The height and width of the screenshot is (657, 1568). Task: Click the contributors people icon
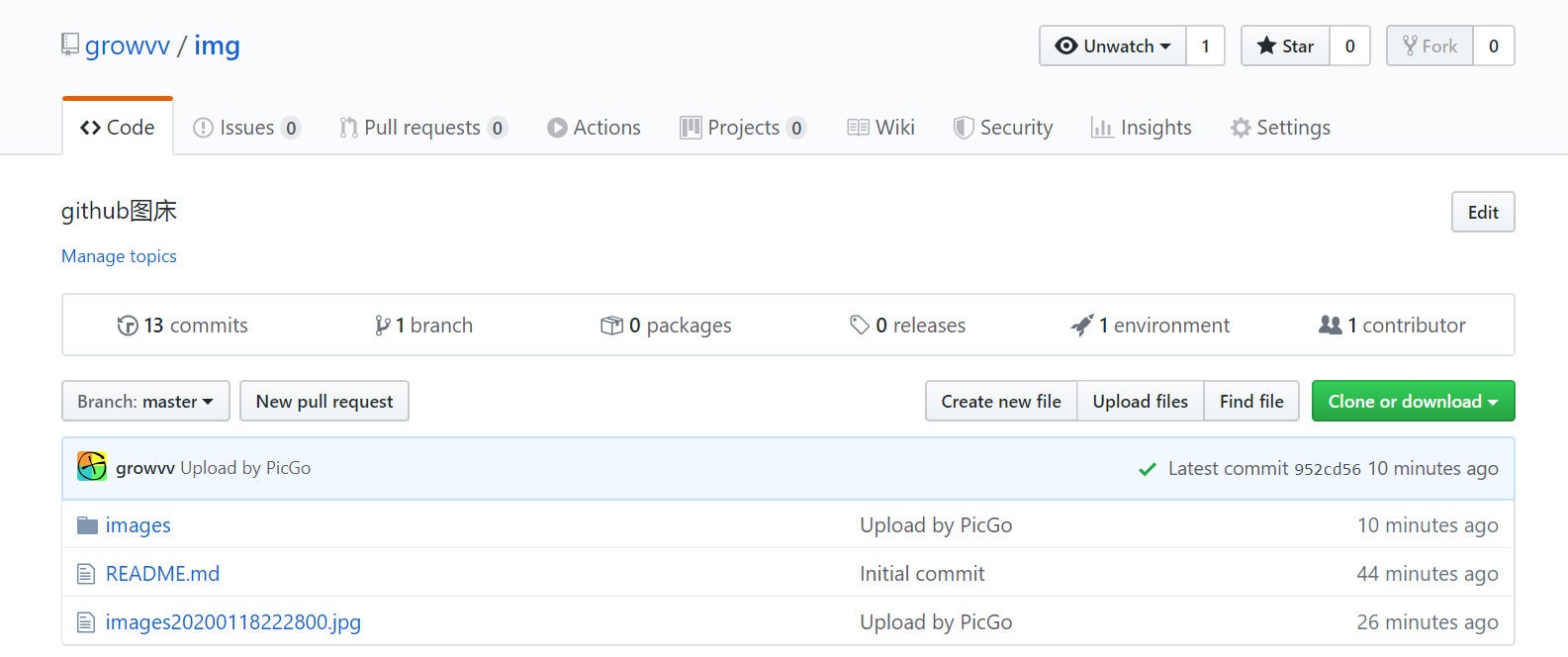coord(1331,325)
